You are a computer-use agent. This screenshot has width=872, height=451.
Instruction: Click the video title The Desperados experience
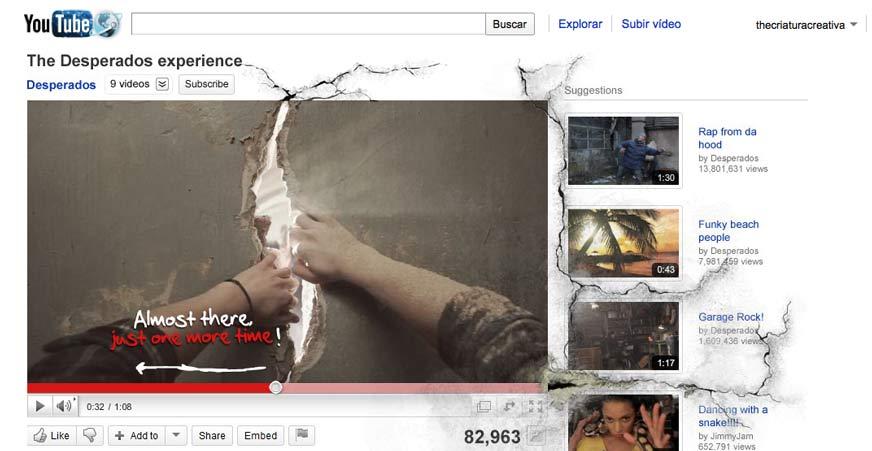pos(135,61)
